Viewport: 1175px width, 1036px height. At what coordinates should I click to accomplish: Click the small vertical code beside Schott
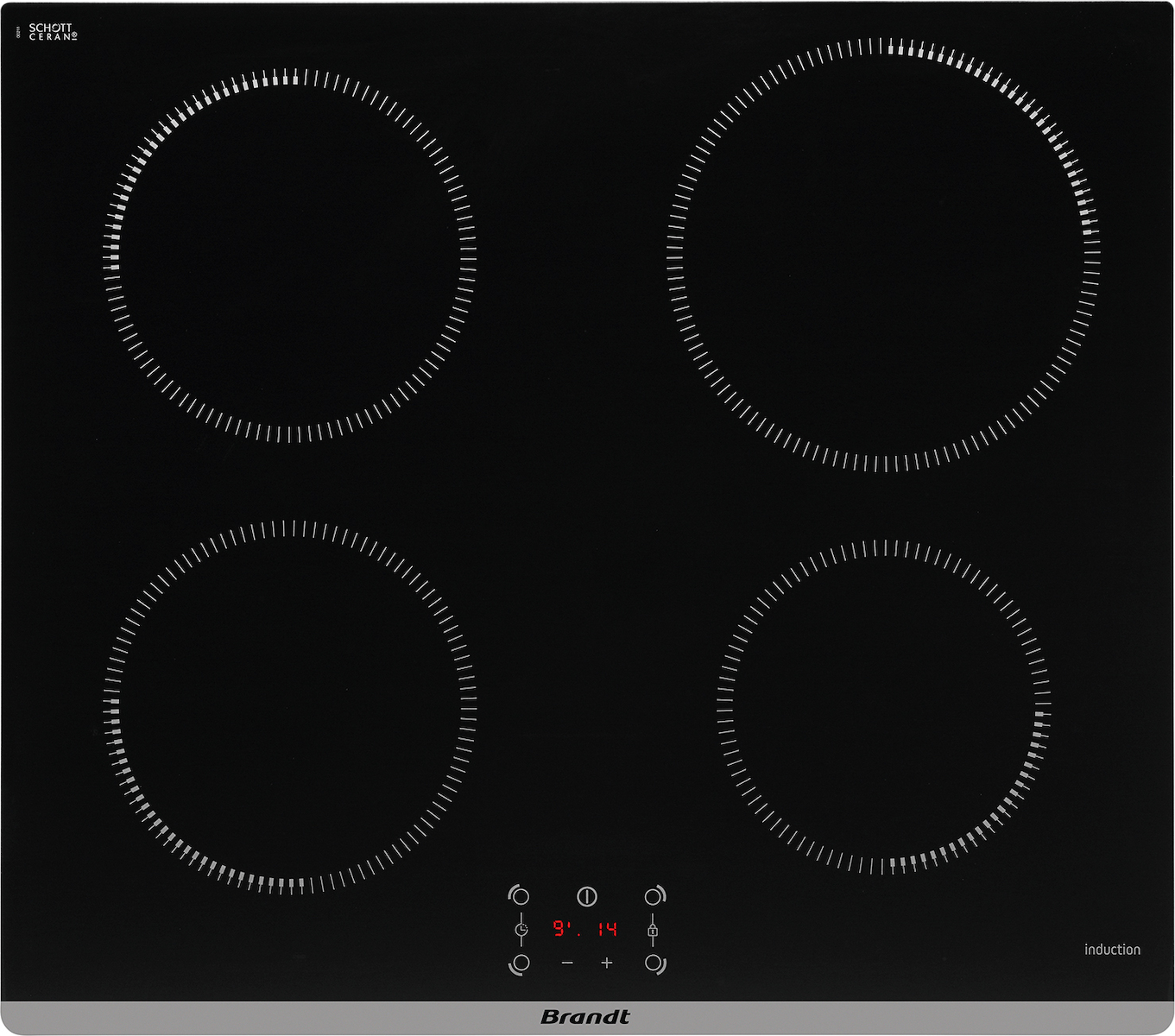click(18, 32)
